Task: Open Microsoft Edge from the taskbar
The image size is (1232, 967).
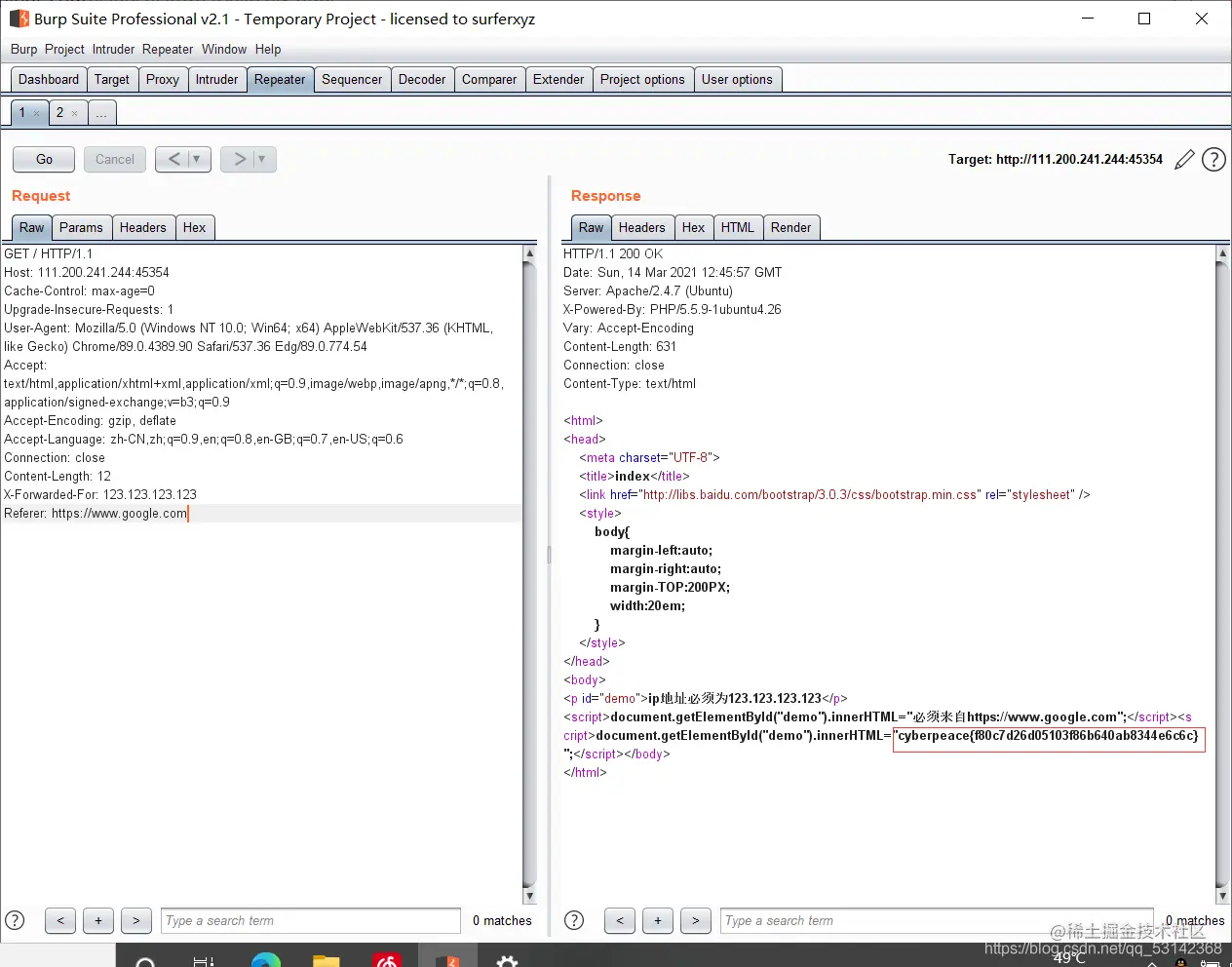Action: 265,960
